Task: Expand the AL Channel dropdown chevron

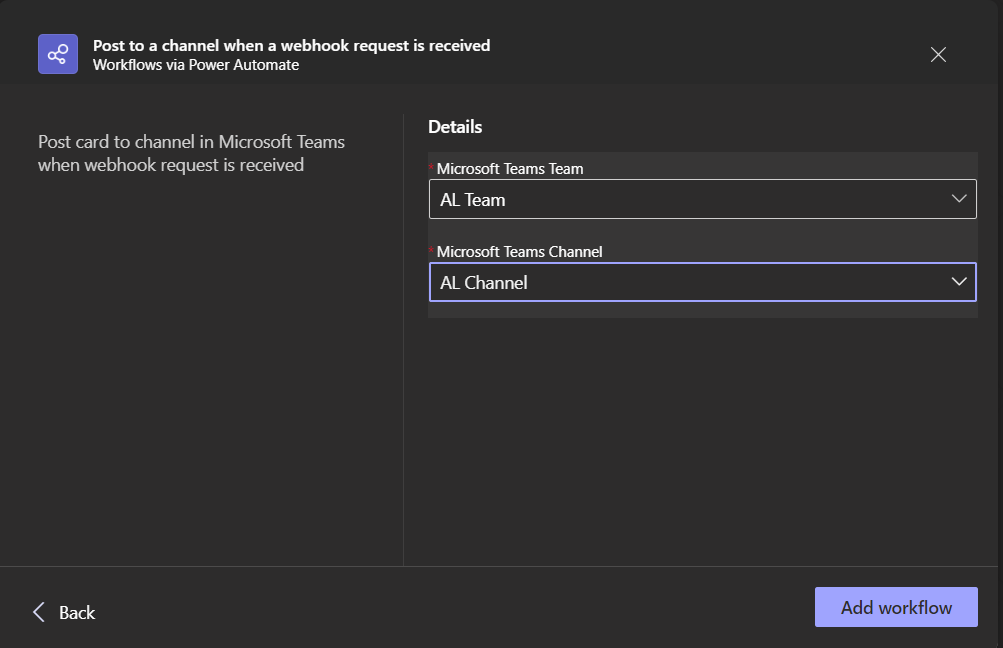Action: pyautogui.click(x=959, y=282)
